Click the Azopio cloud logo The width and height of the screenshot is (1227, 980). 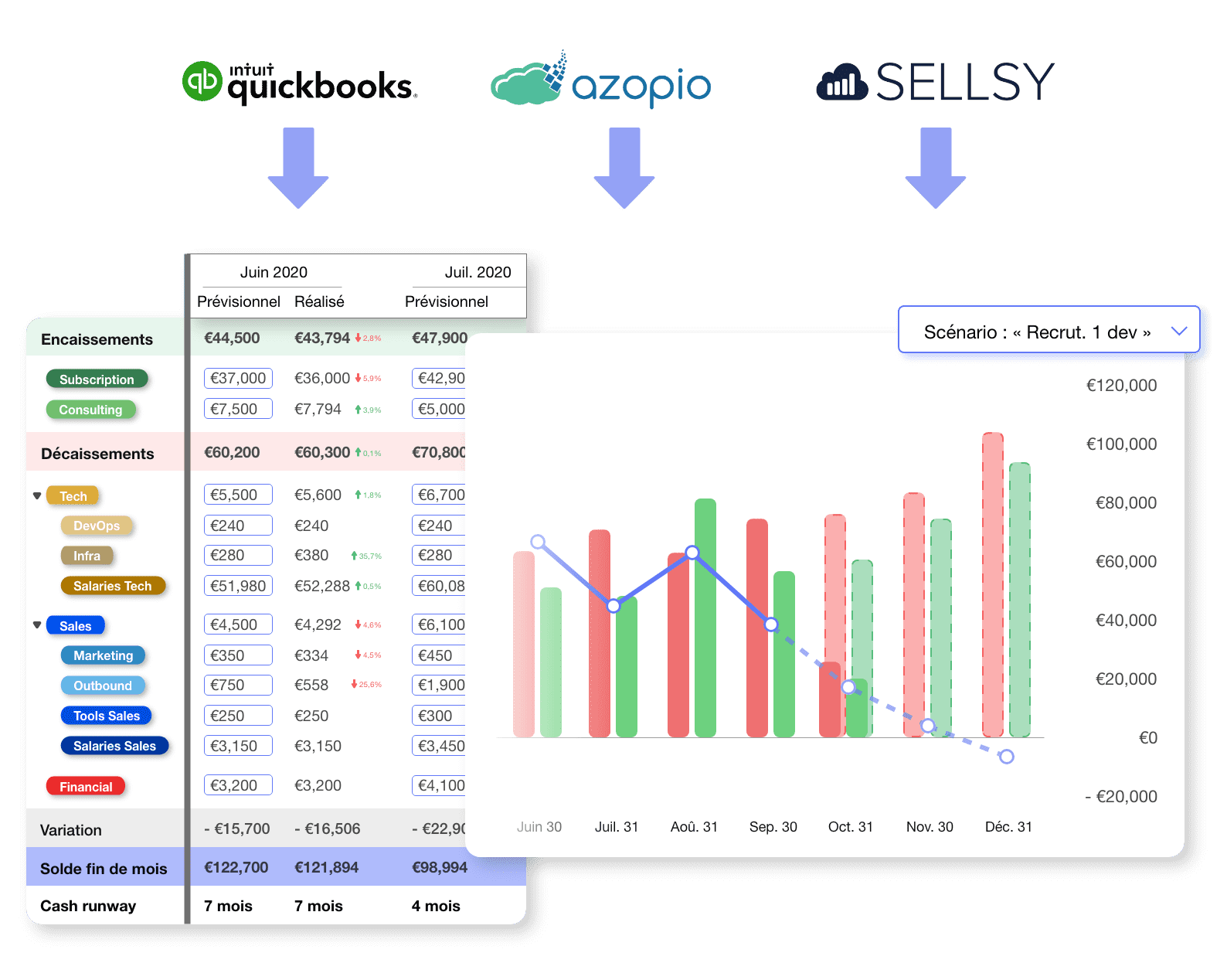(600, 79)
